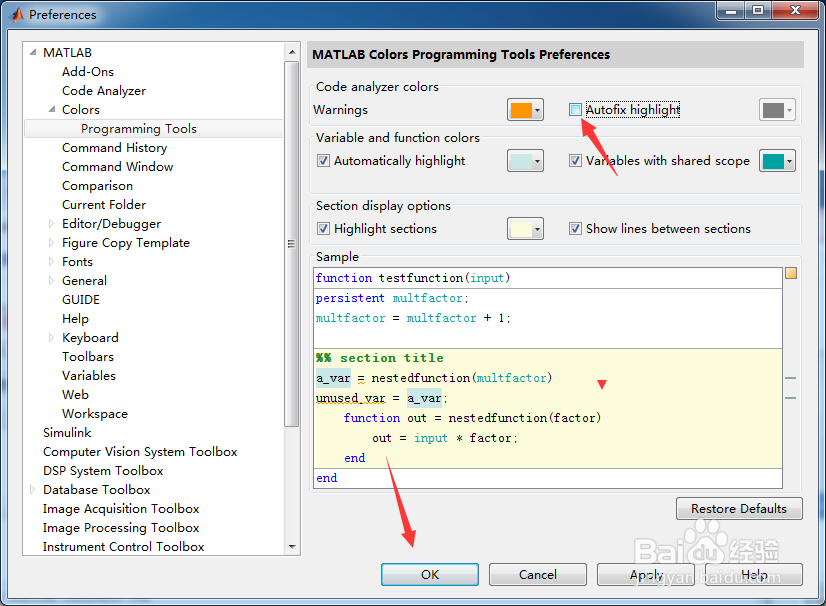Image resolution: width=826 pixels, height=606 pixels.
Task: Select Help preferences item
Action: 75,318
